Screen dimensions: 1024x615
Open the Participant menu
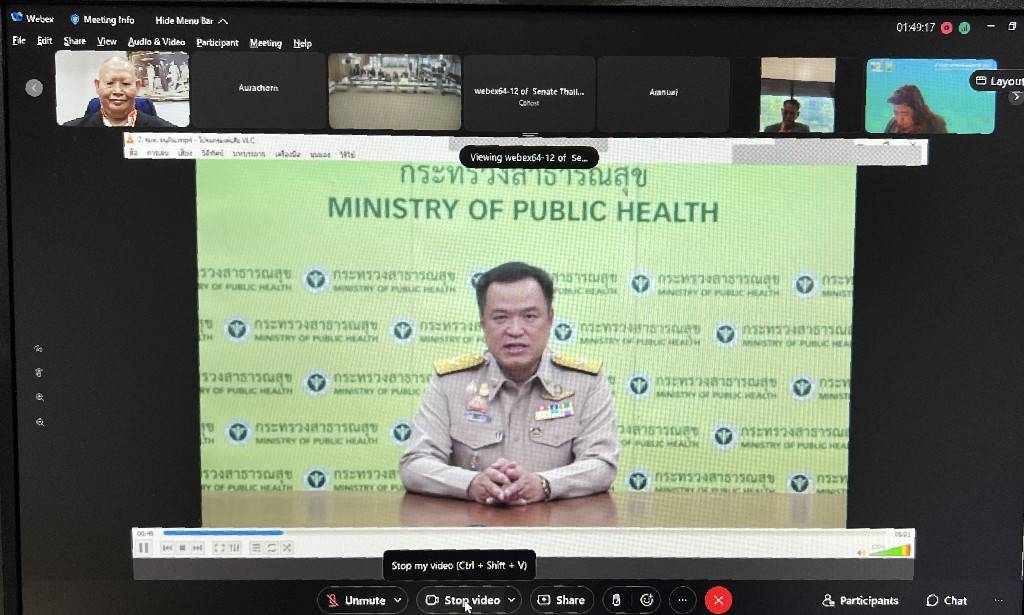[x=217, y=42]
